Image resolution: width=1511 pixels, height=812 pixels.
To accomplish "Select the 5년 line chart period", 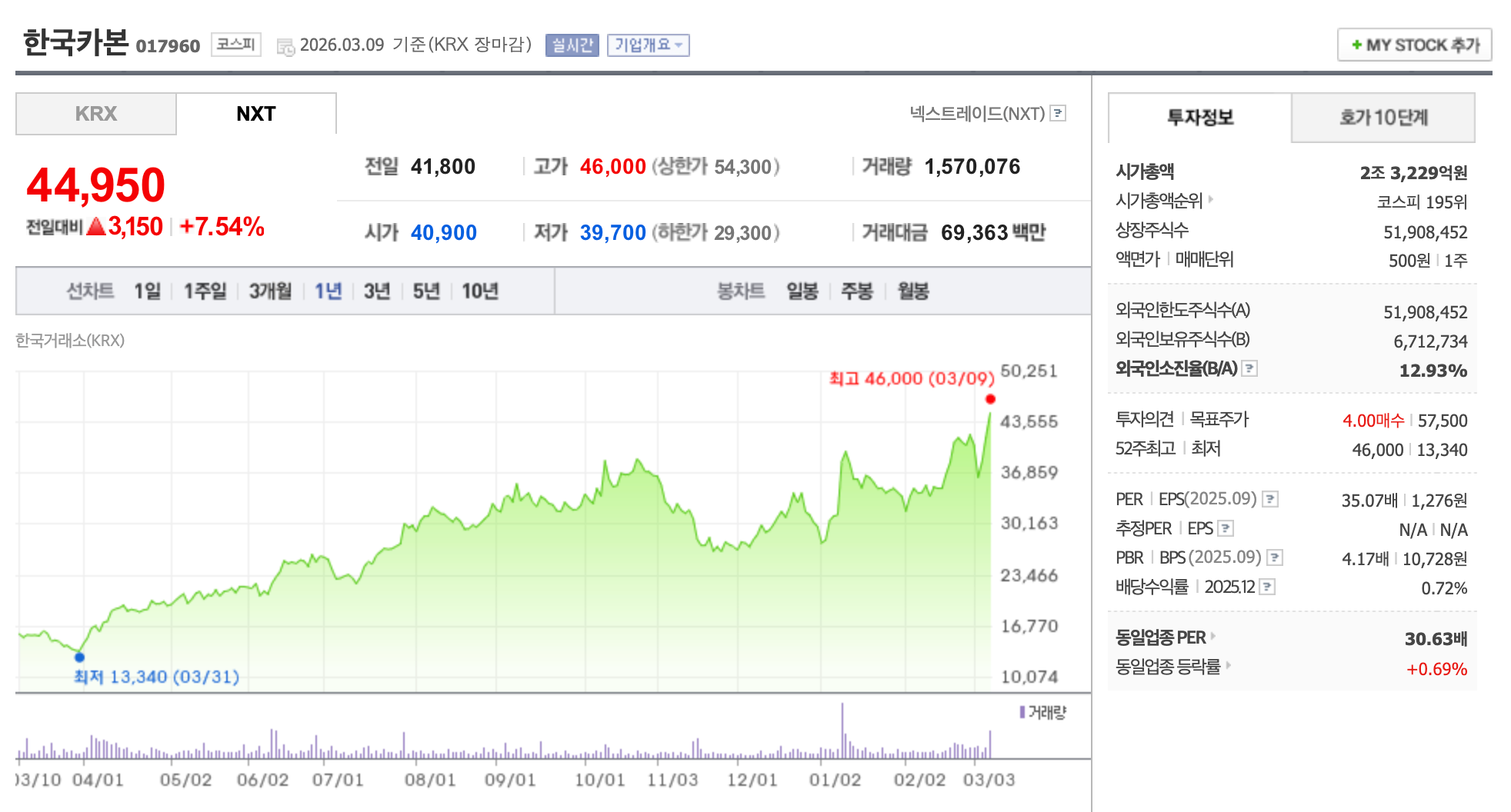I will [x=426, y=291].
